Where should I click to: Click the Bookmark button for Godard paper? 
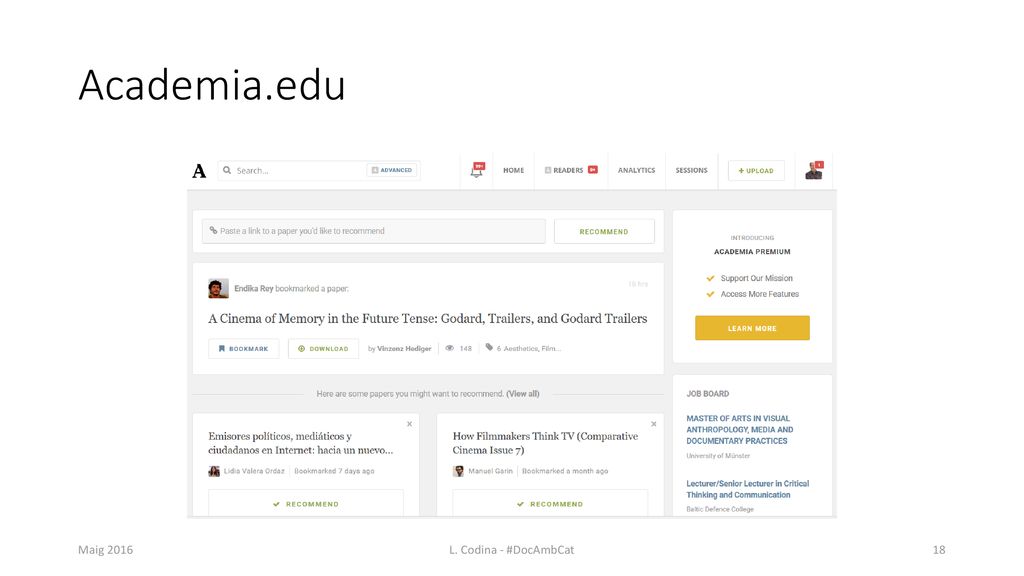point(244,349)
